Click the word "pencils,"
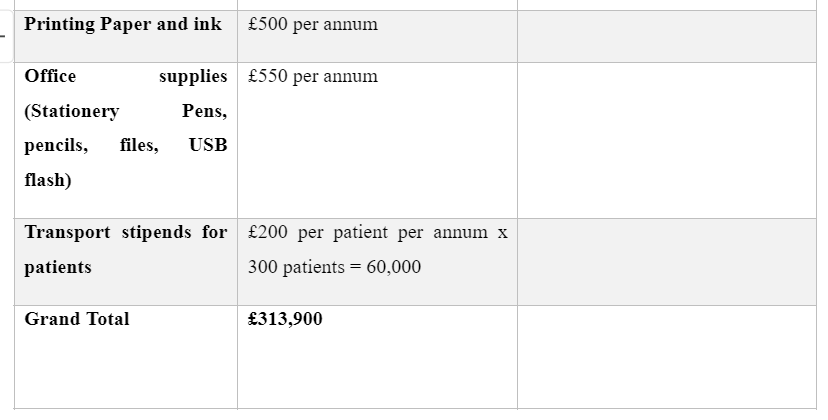 [56, 146]
